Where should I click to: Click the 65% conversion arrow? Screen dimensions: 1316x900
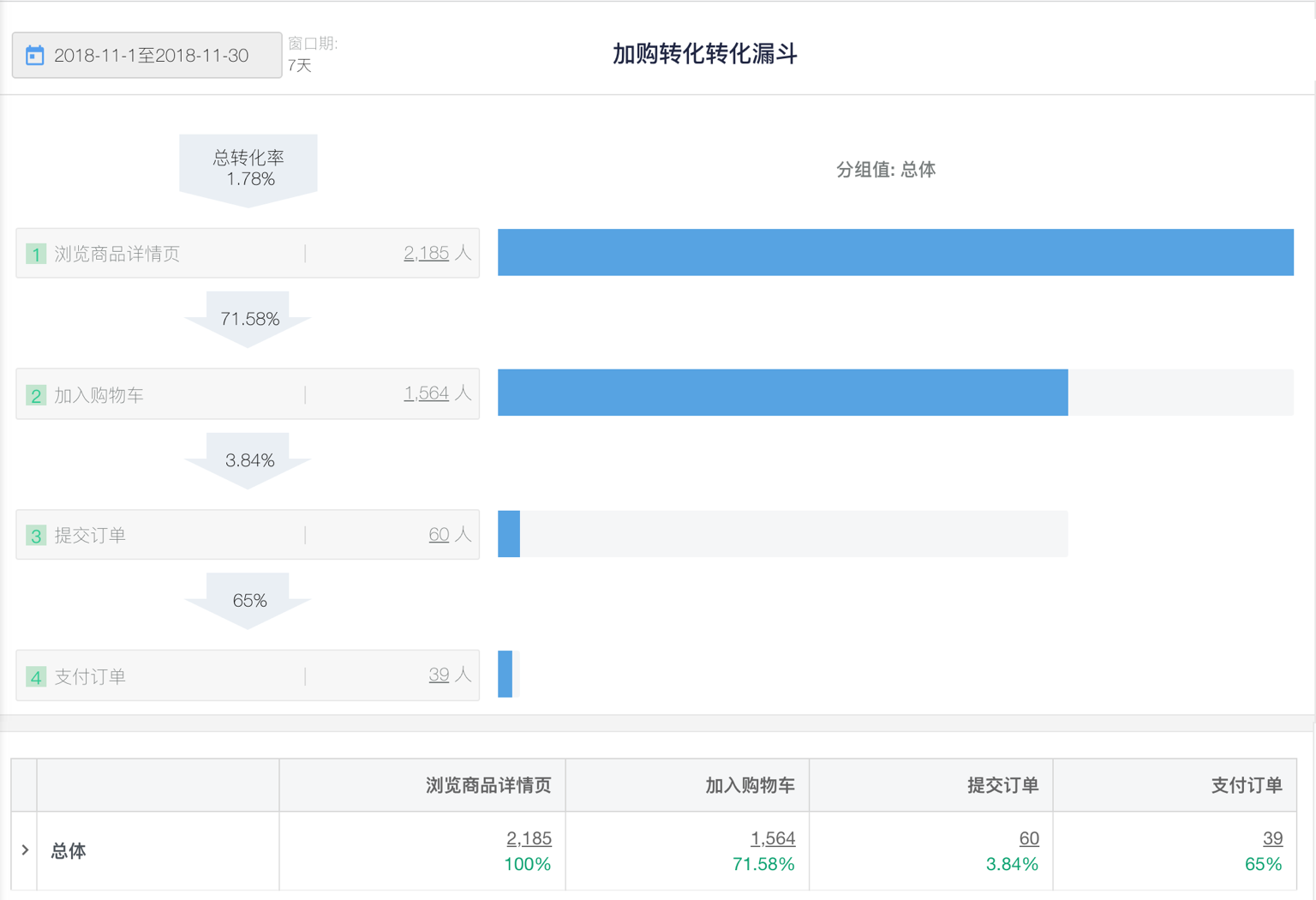tap(248, 601)
